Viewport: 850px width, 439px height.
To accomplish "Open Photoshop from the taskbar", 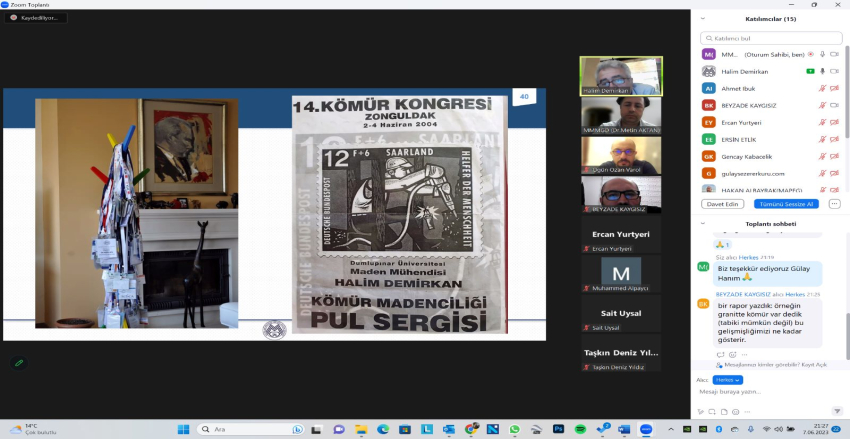I will (558, 429).
